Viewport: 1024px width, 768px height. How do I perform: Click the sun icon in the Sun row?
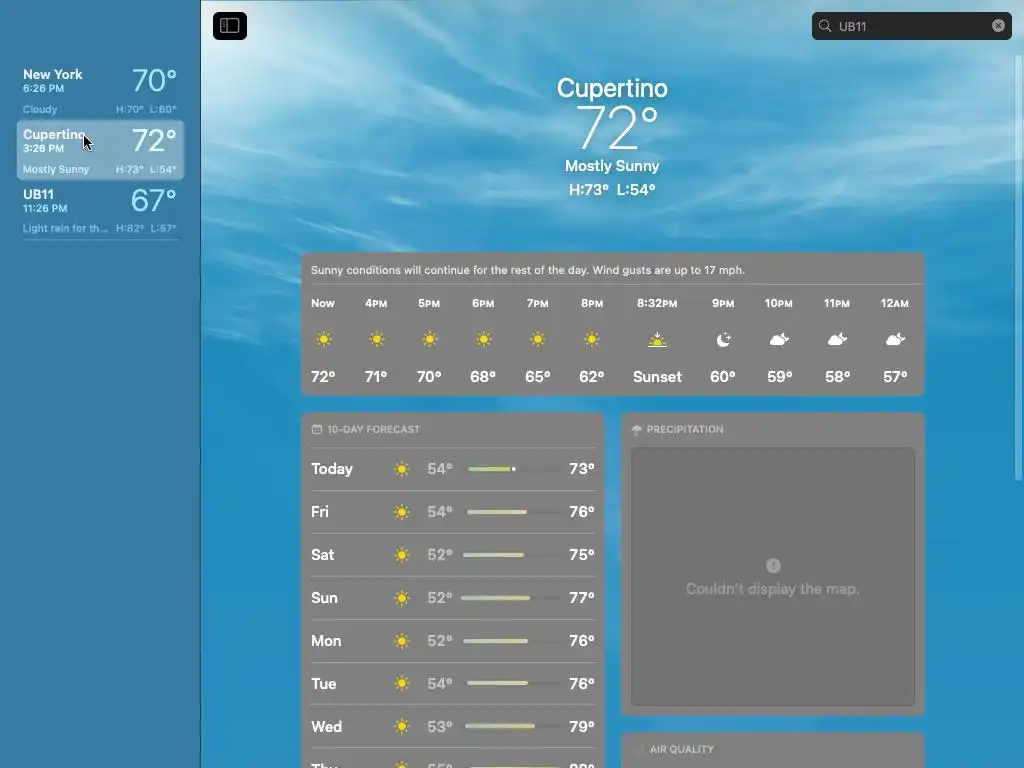(402, 598)
